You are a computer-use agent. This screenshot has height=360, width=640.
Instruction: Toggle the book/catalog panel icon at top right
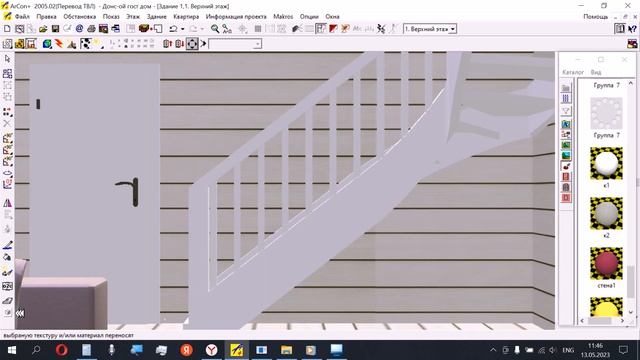click(620, 29)
